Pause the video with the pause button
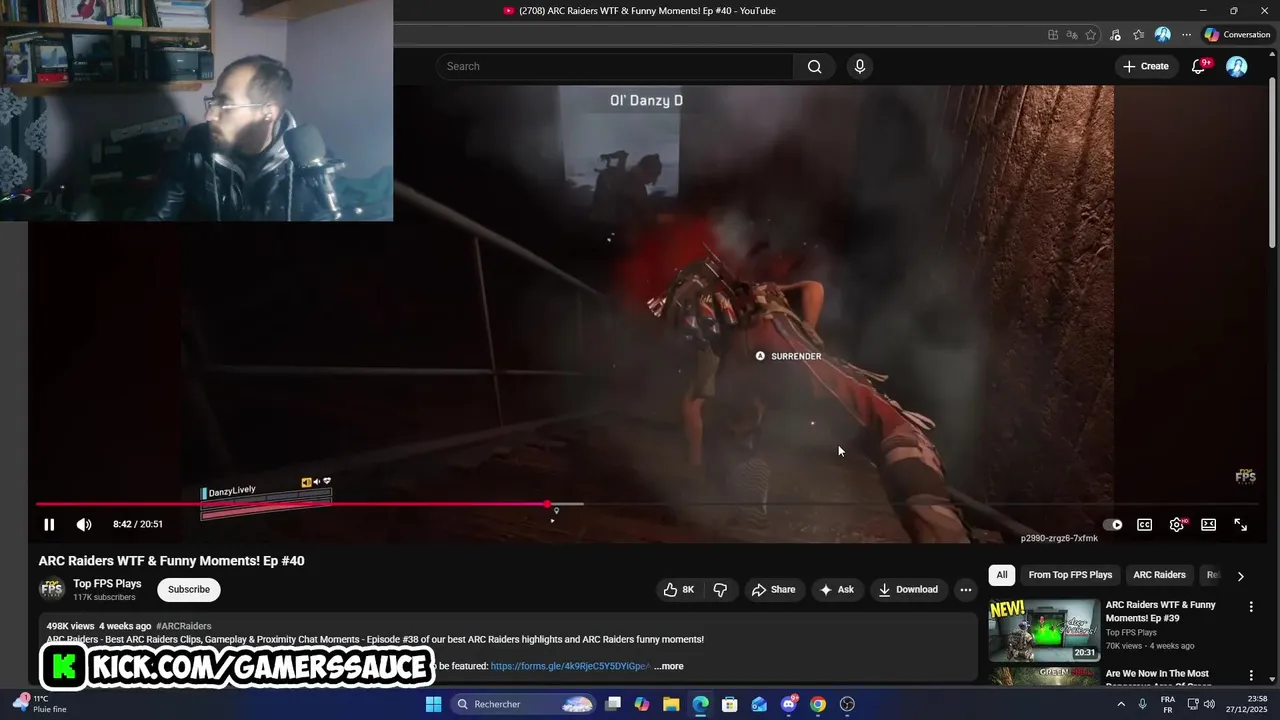Viewport: 1280px width, 720px height. coord(49,525)
